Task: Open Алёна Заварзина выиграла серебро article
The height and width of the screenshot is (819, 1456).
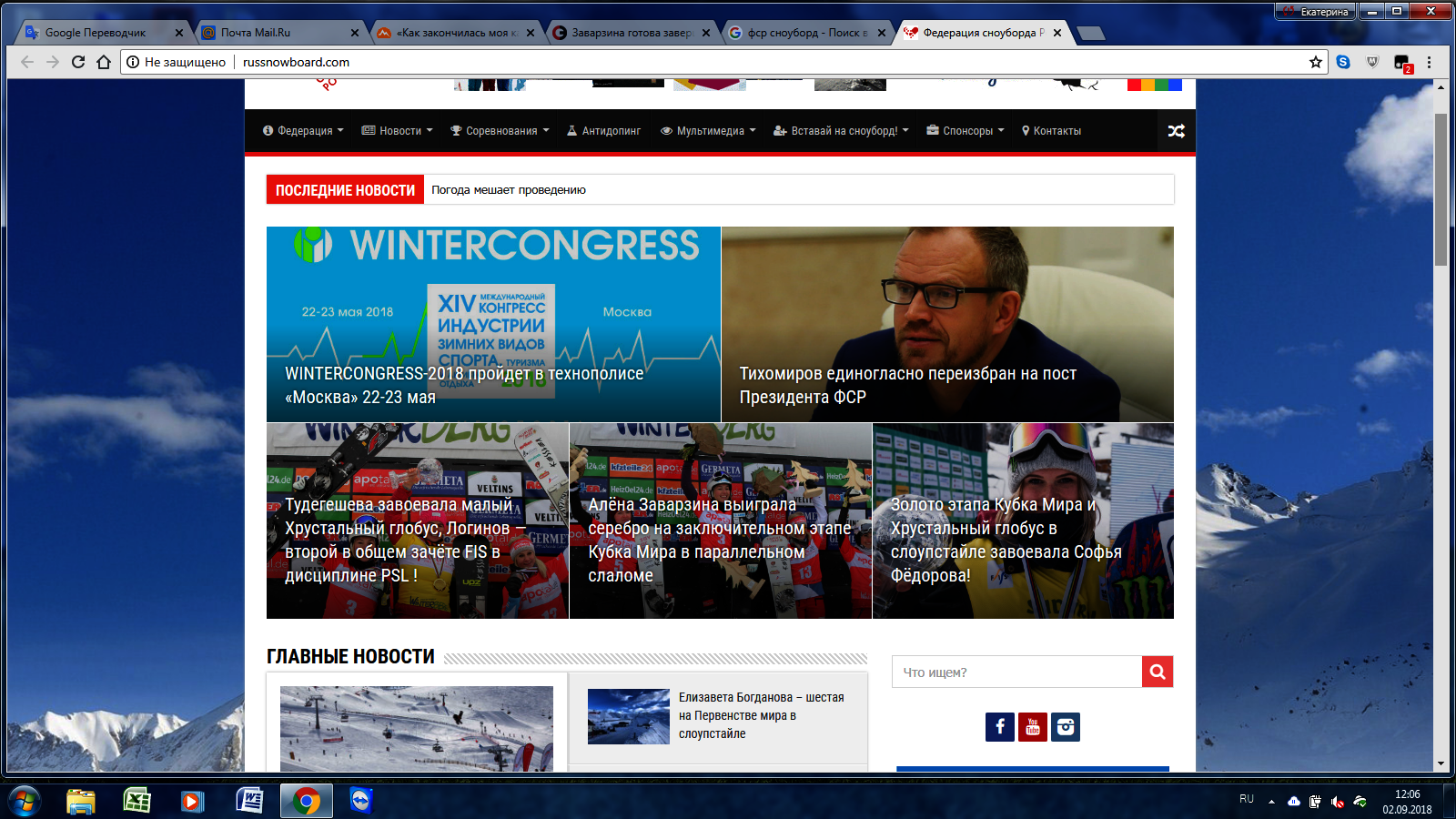Action: (719, 540)
